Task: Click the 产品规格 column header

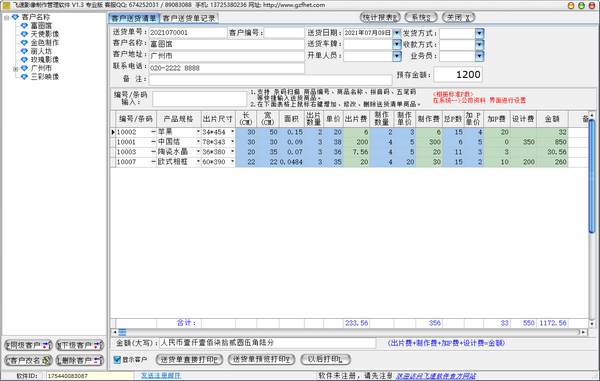Action: [179, 119]
